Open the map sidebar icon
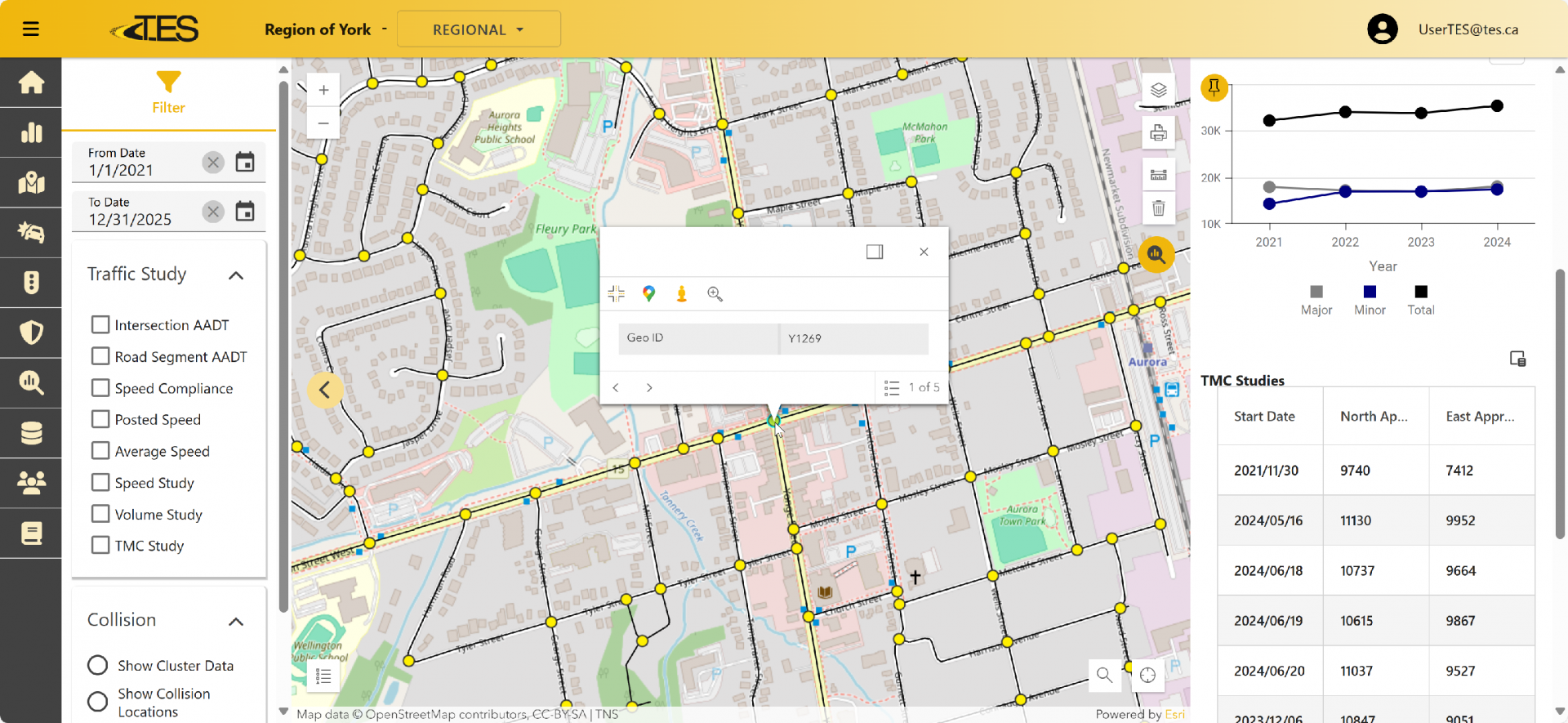Screen dimensions: 1568x723 31,182
